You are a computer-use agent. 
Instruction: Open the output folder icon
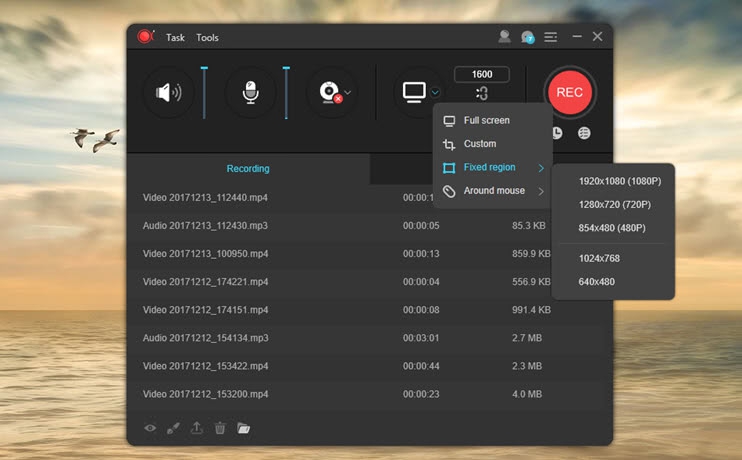coord(243,428)
